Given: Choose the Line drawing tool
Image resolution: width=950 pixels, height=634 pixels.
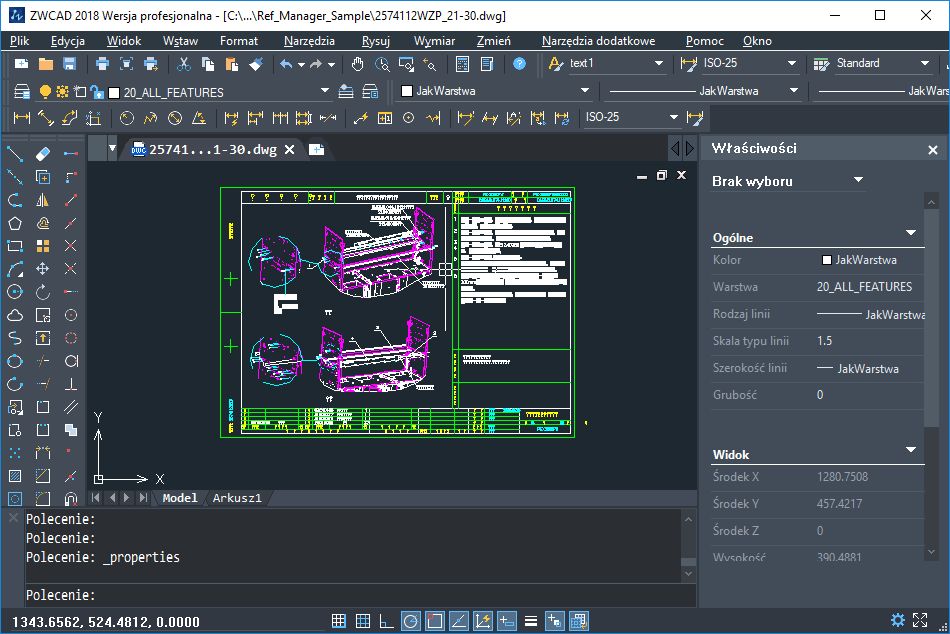Looking at the screenshot, I should tap(15, 154).
